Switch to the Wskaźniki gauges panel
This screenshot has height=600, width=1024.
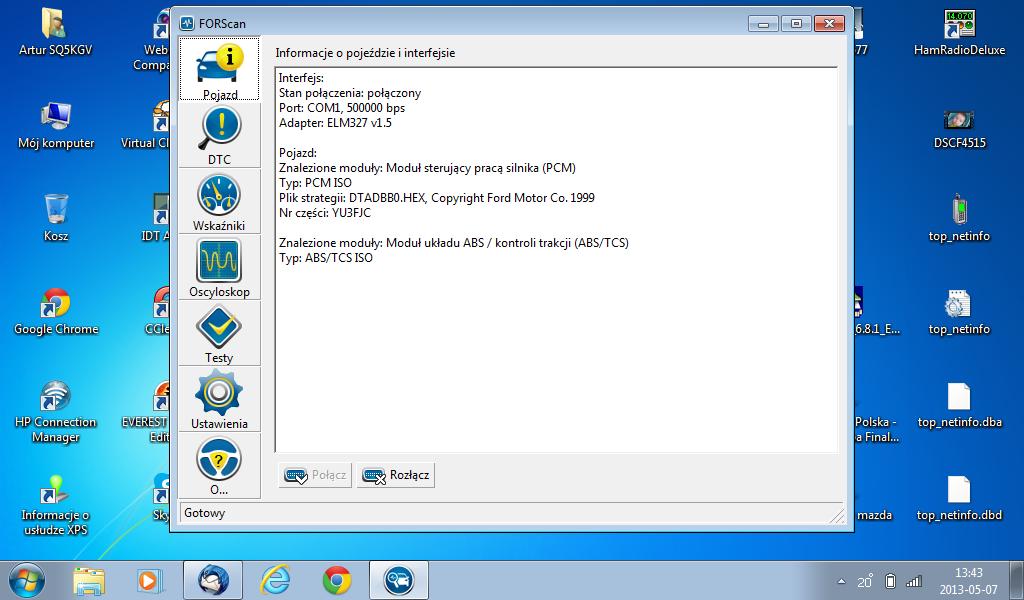tap(219, 201)
